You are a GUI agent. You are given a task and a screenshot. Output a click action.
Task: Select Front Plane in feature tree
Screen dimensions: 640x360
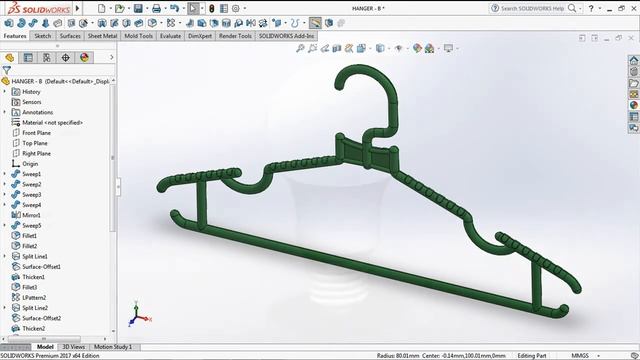[36, 133]
